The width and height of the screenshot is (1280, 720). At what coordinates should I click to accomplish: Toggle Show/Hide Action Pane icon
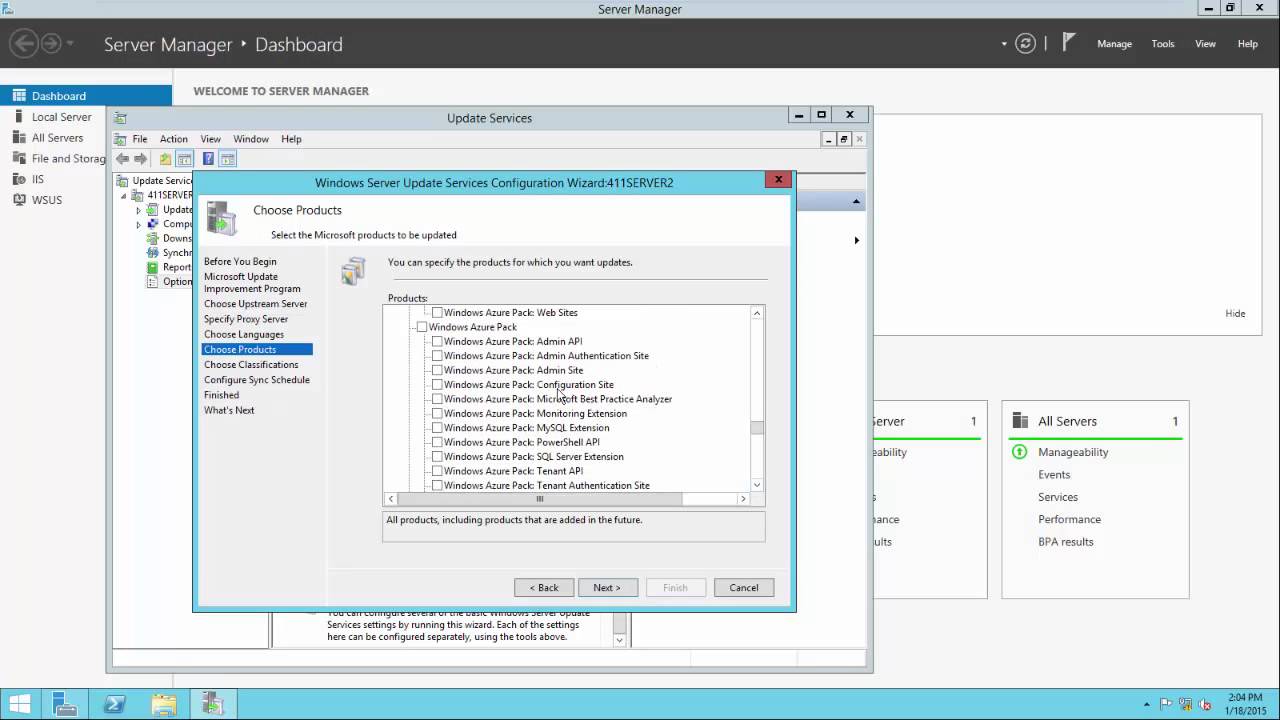click(x=227, y=159)
